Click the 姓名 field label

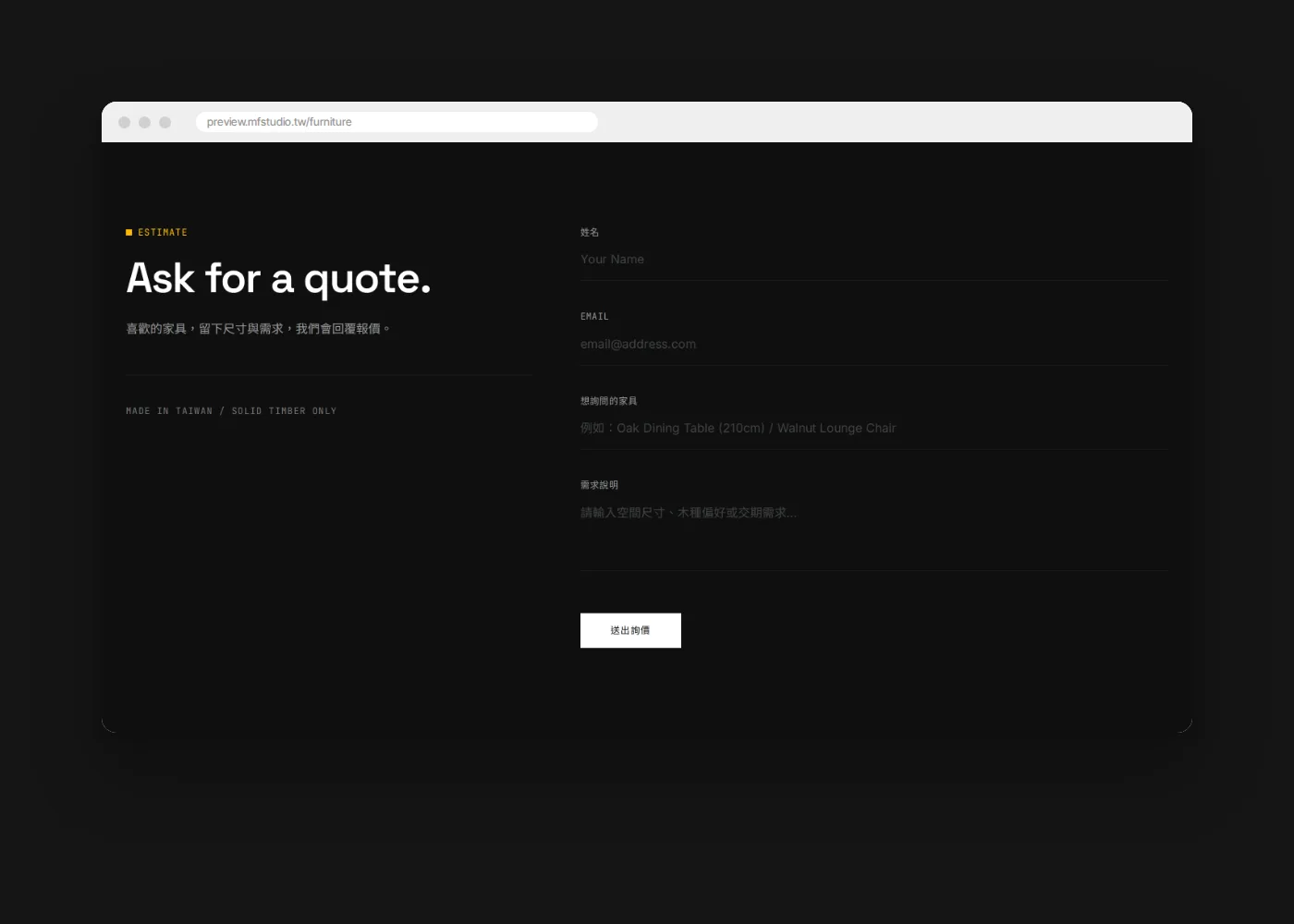tap(590, 233)
